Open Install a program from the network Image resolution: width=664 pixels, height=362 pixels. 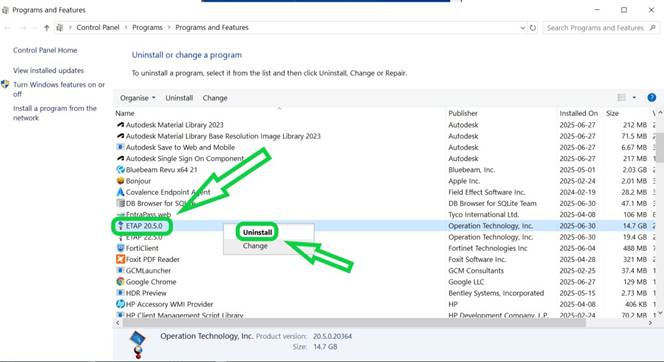pos(55,113)
